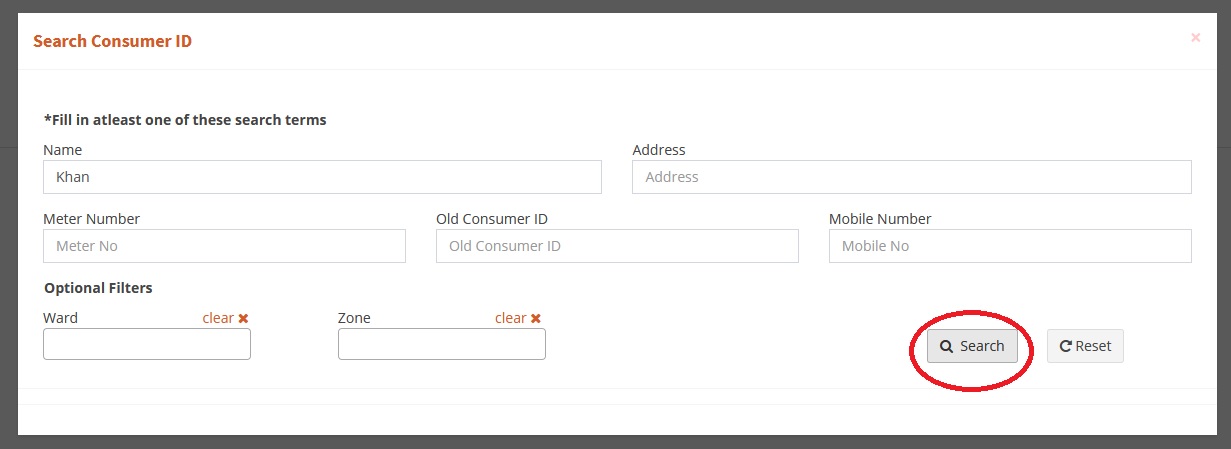Click the x icon beside Zone clear
The image size is (1231, 449).
[535, 318]
